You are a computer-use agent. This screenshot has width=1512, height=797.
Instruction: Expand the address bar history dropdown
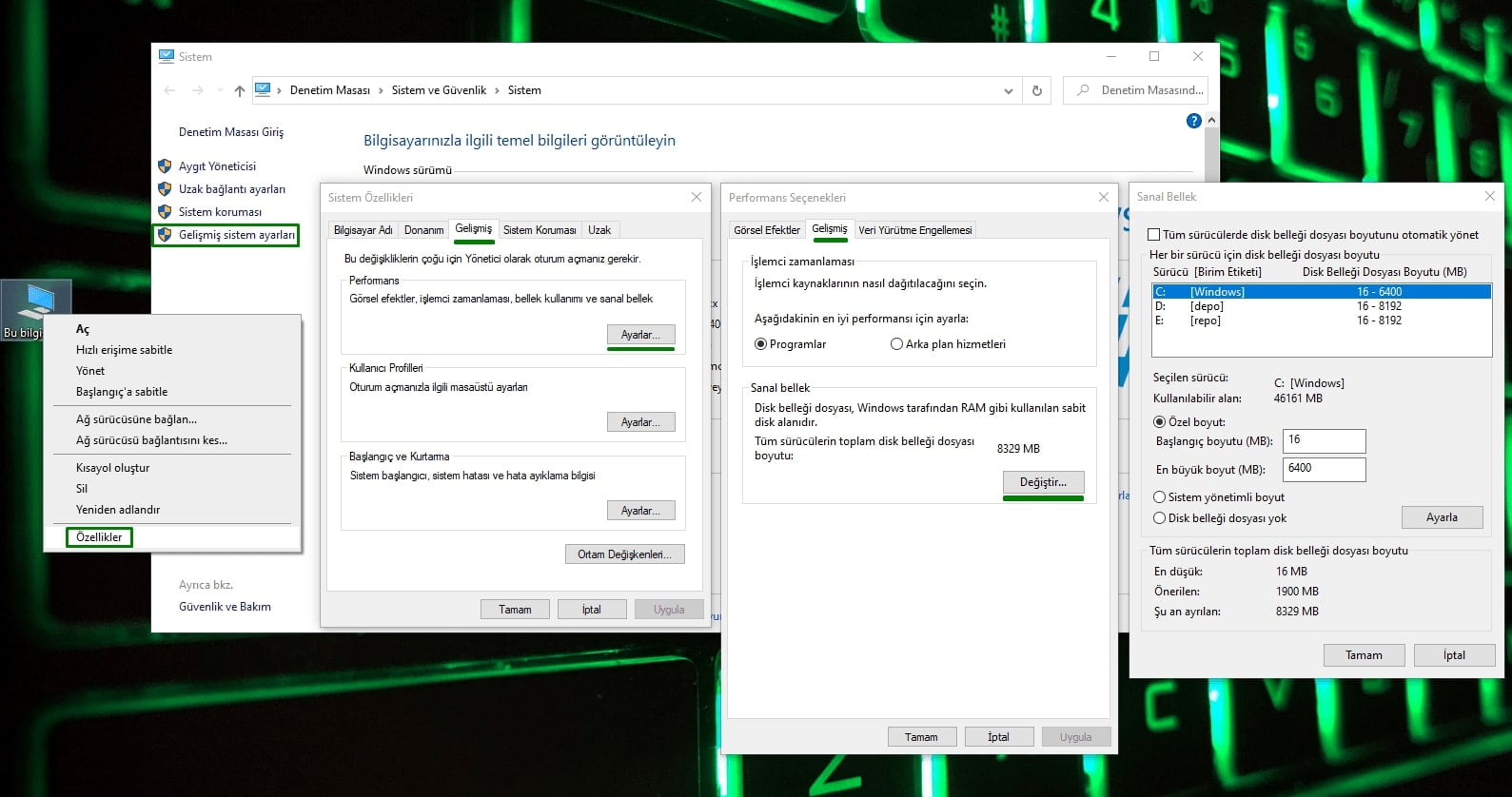pyautogui.click(x=1008, y=91)
